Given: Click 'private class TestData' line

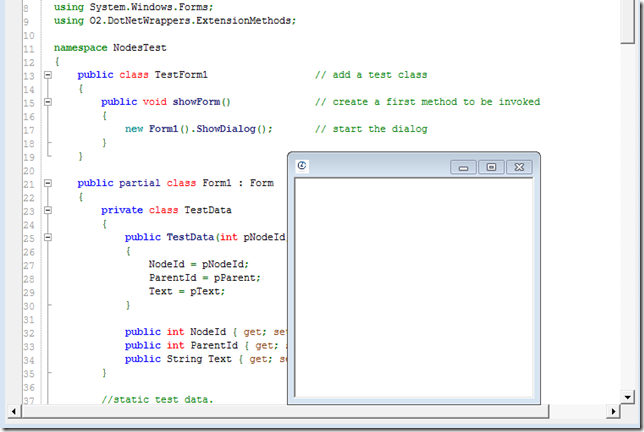Looking at the screenshot, I should point(166,210).
